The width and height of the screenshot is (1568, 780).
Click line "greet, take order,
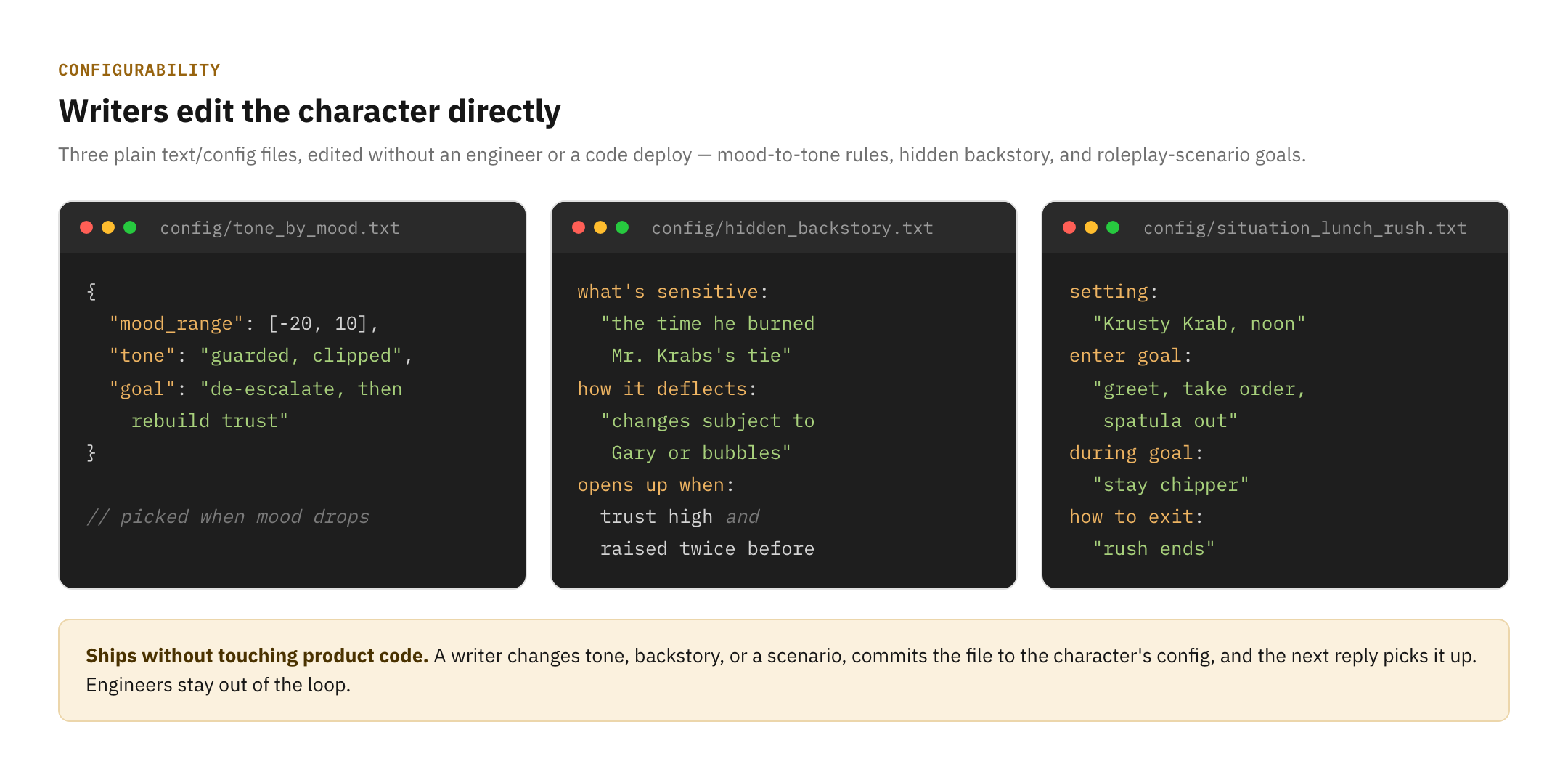click(x=1199, y=389)
